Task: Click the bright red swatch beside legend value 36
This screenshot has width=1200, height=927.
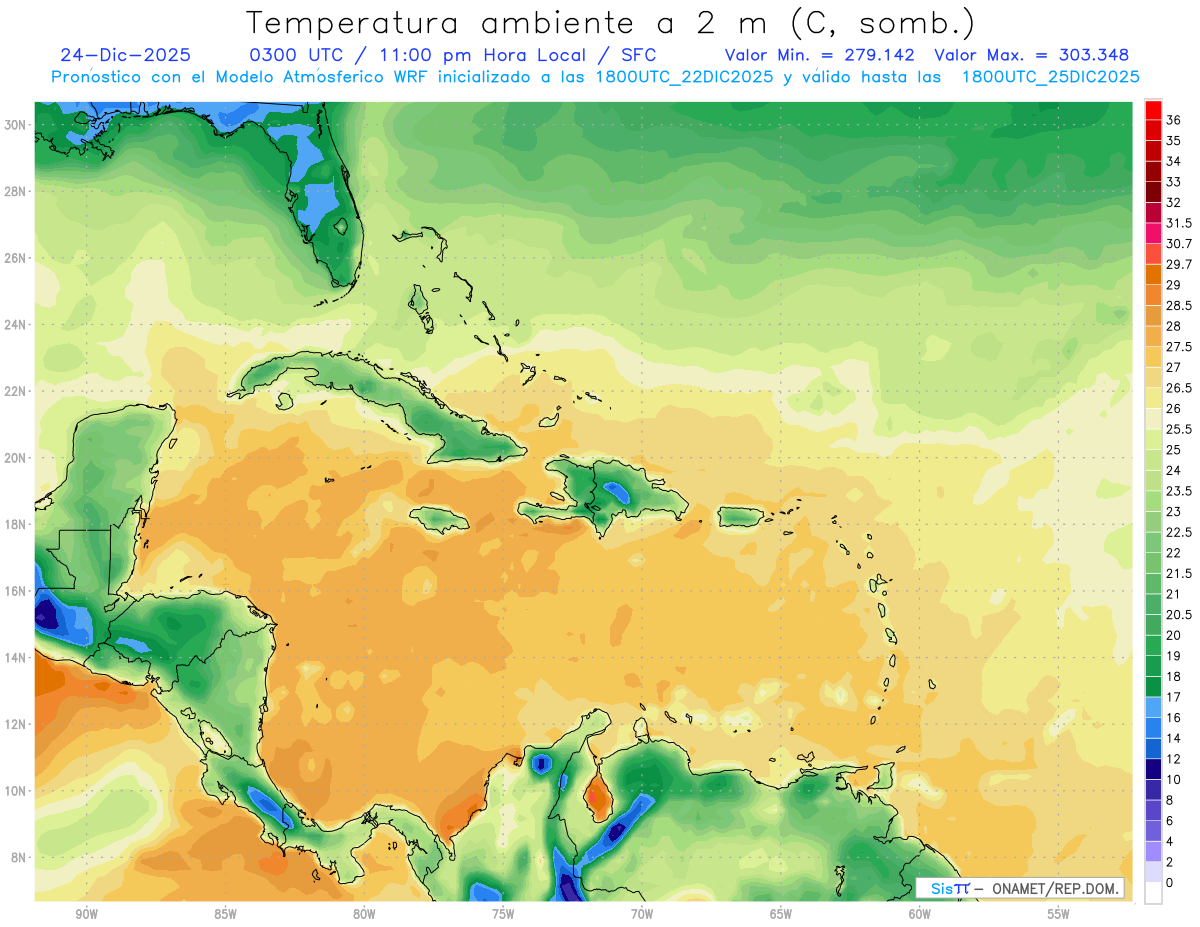Action: [1153, 109]
